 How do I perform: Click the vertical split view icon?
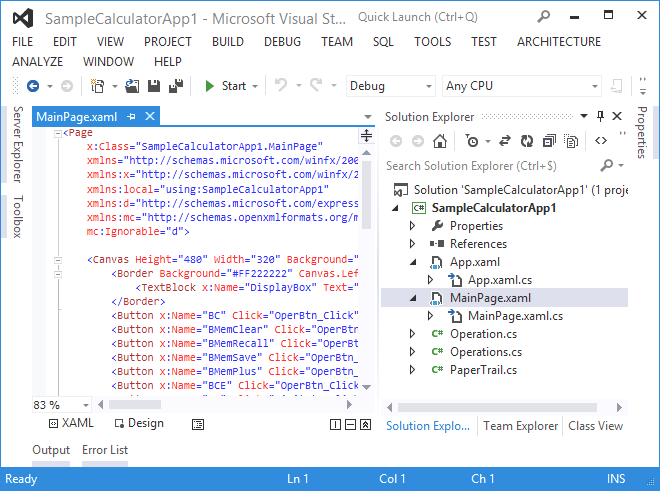pos(335,424)
